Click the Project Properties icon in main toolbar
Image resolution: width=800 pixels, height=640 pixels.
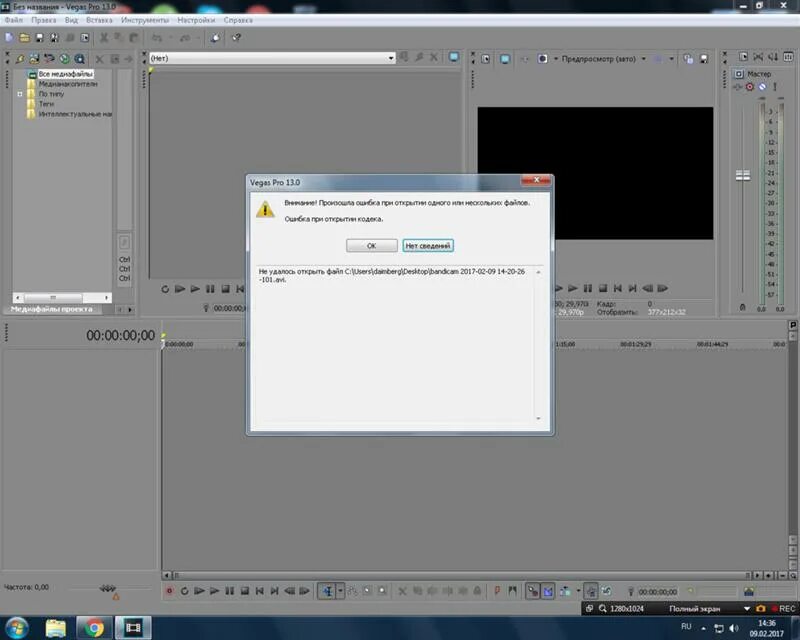(85, 38)
